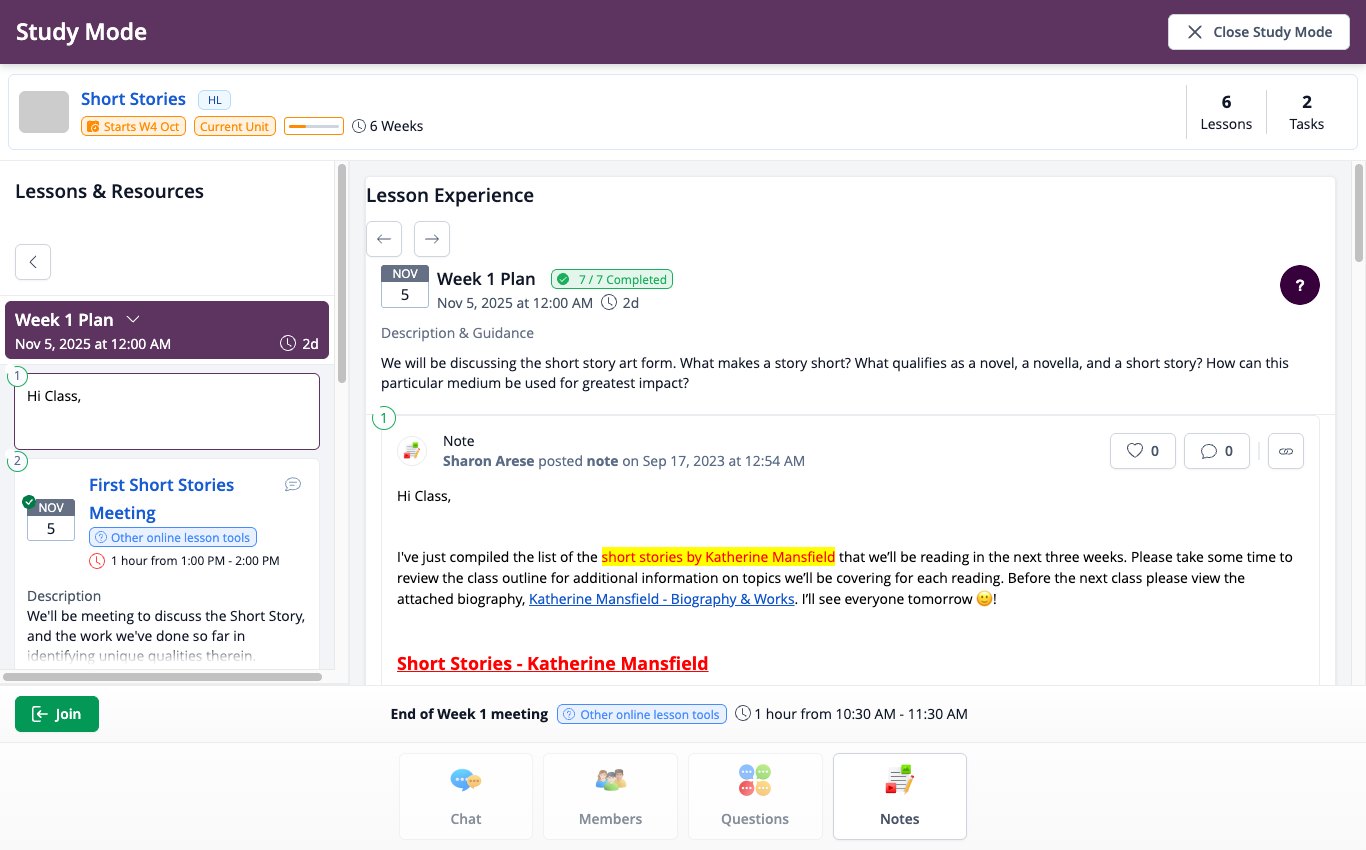The width and height of the screenshot is (1366, 850).
Task: Click the Current Unit badge
Action: point(235,126)
